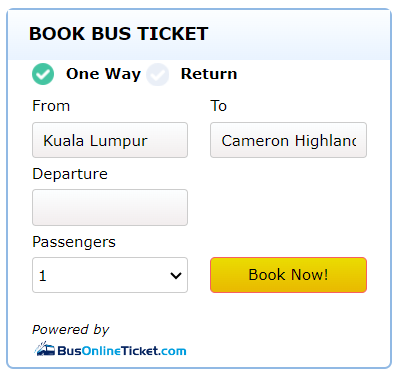The image size is (397, 373).
Task: Click the "Ticket.com" part of the logo
Action: (153, 351)
